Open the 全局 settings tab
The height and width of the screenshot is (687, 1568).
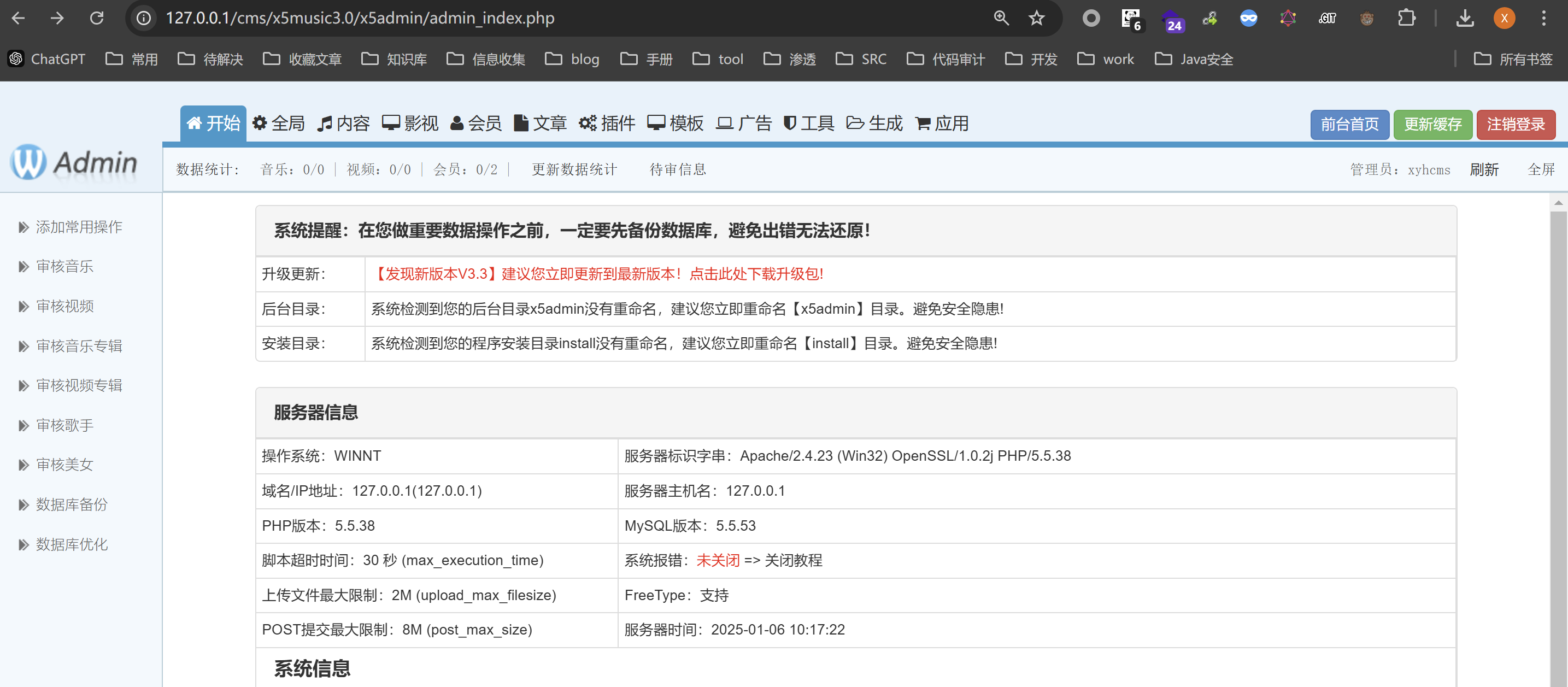[279, 124]
